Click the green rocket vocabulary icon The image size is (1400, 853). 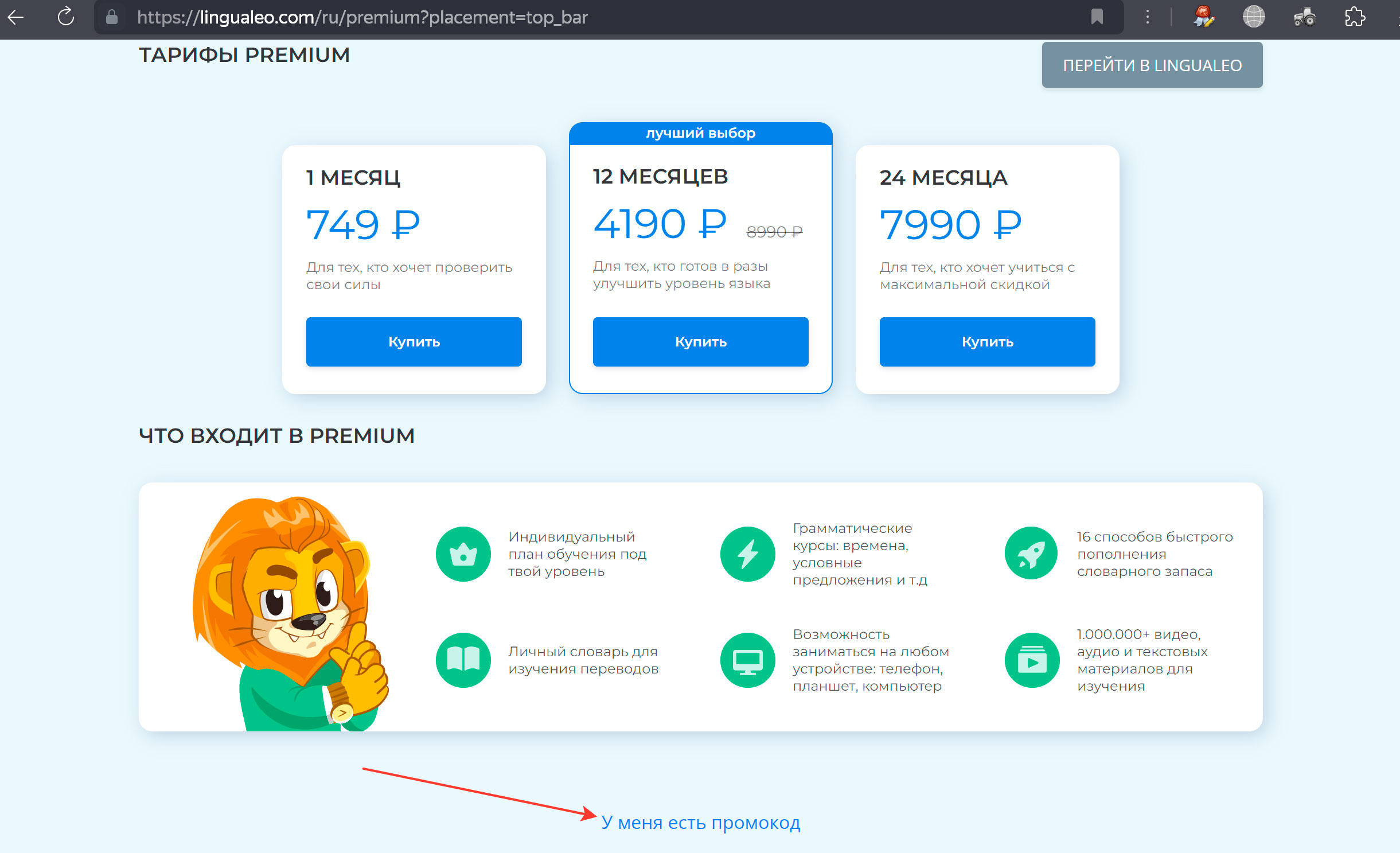[x=1031, y=554]
